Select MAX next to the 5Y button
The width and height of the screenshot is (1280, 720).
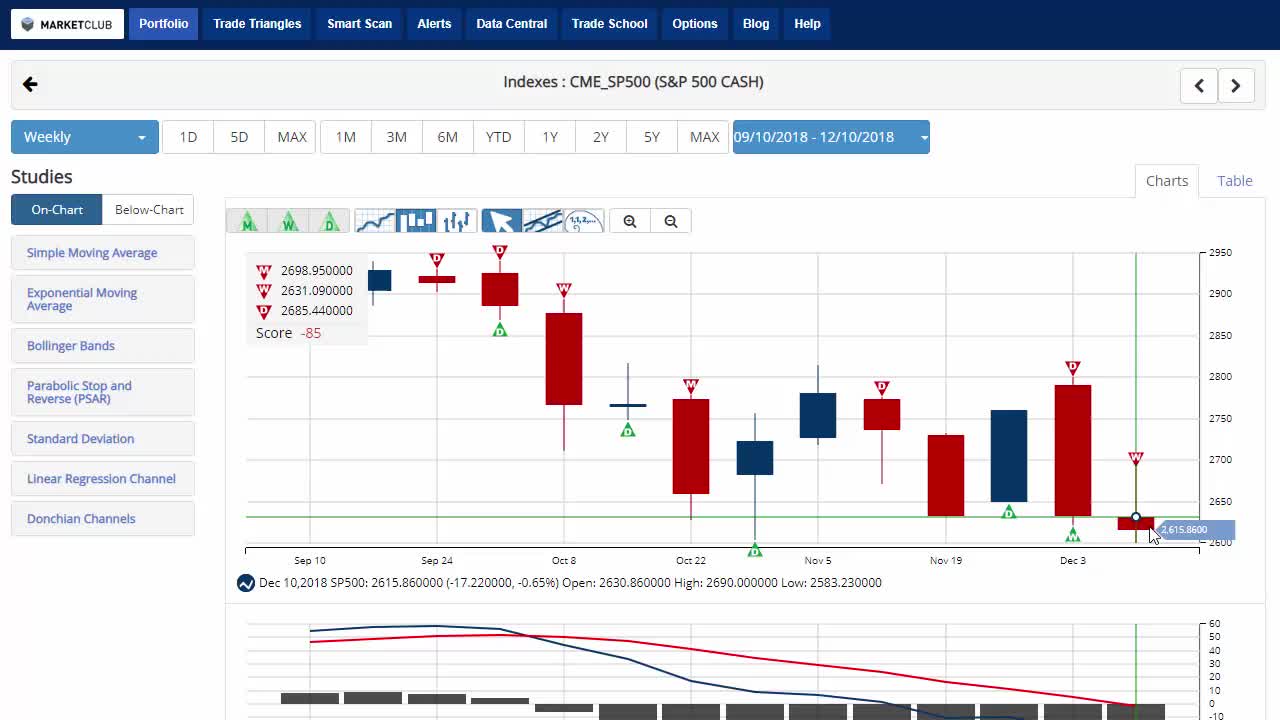pos(705,137)
